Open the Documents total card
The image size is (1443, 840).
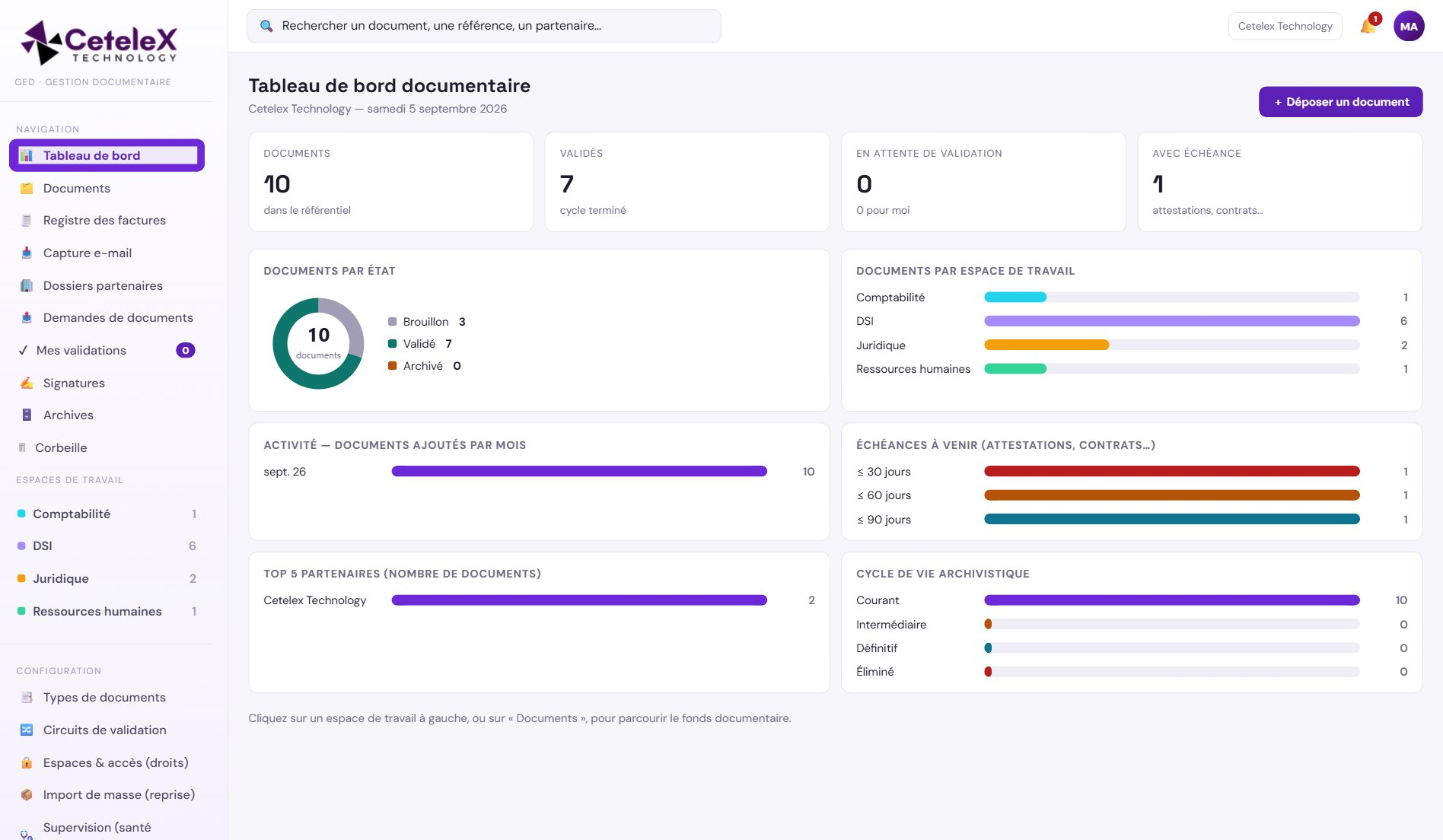coord(390,182)
